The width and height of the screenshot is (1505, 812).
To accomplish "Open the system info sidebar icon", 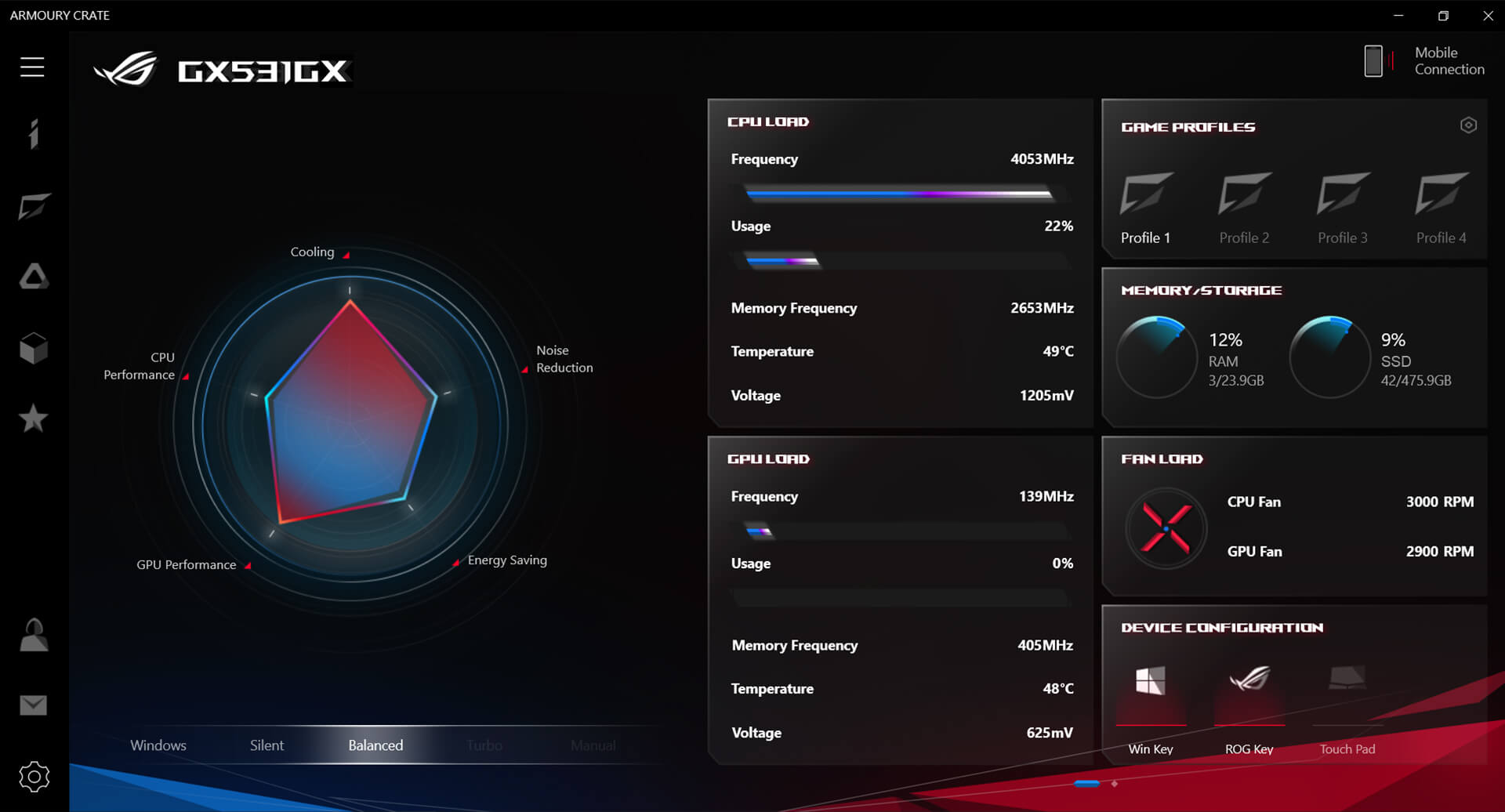I will point(33,134).
